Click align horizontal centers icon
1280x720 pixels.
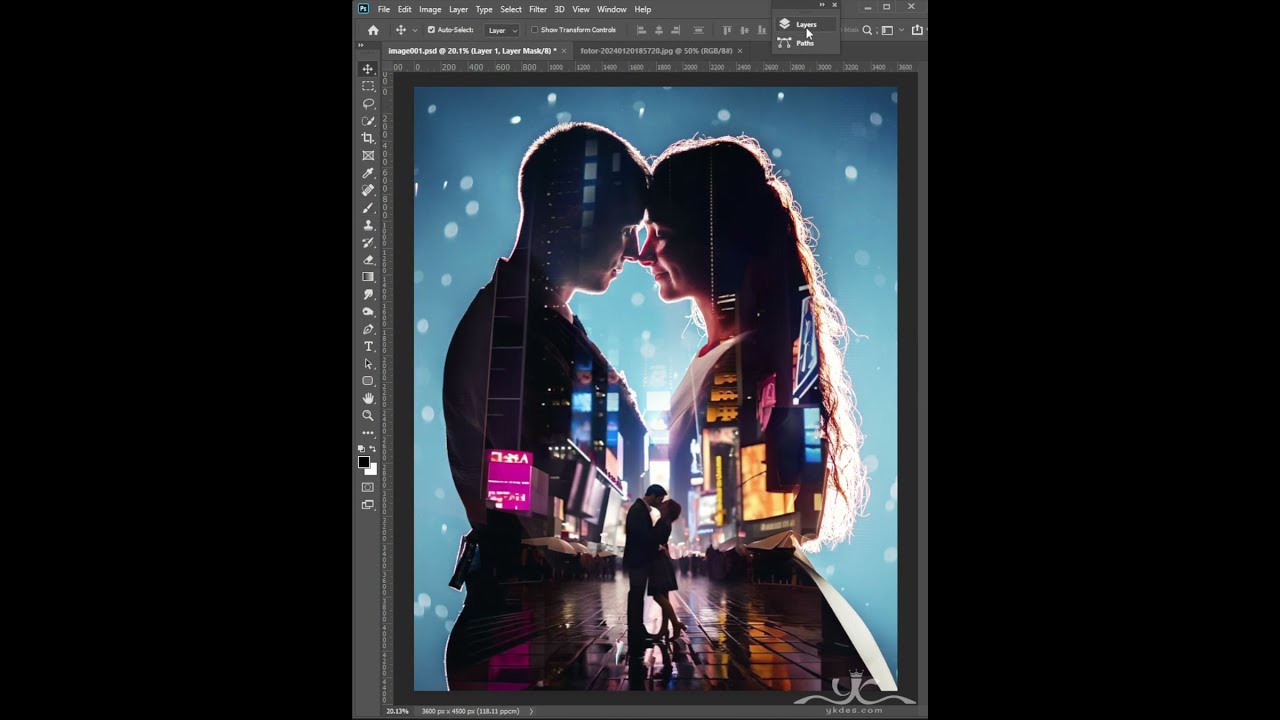tap(659, 30)
